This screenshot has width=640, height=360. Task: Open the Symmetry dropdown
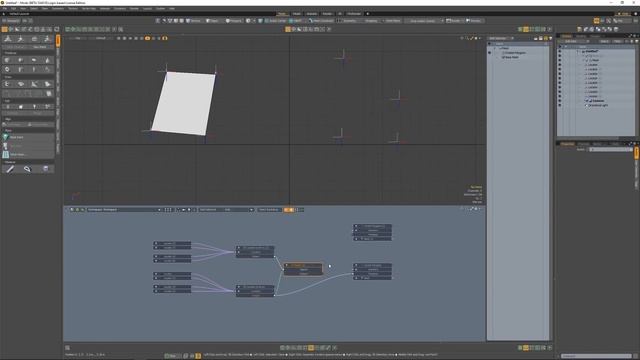click(348, 20)
